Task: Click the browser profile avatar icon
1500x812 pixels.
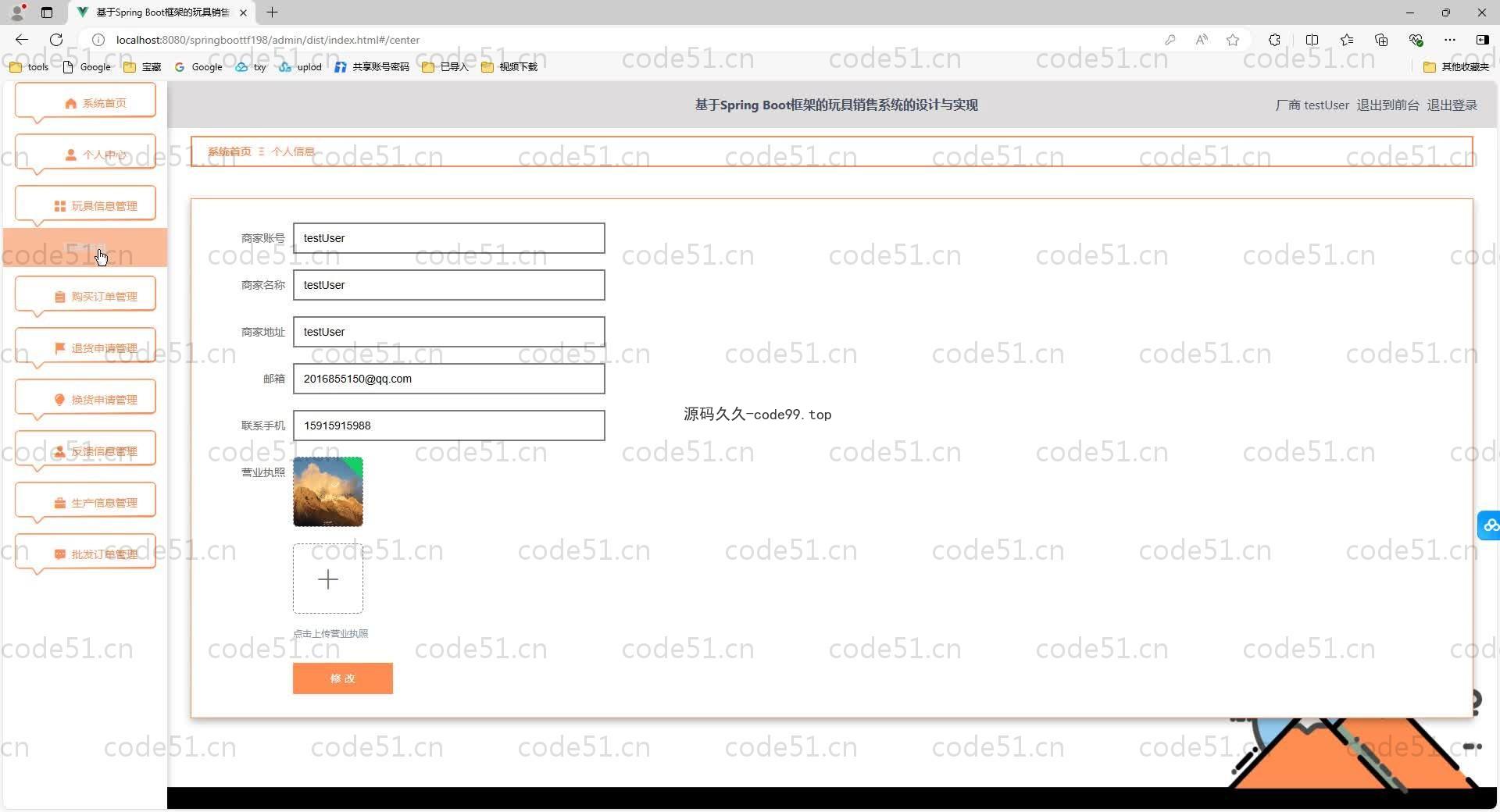Action: 17,12
